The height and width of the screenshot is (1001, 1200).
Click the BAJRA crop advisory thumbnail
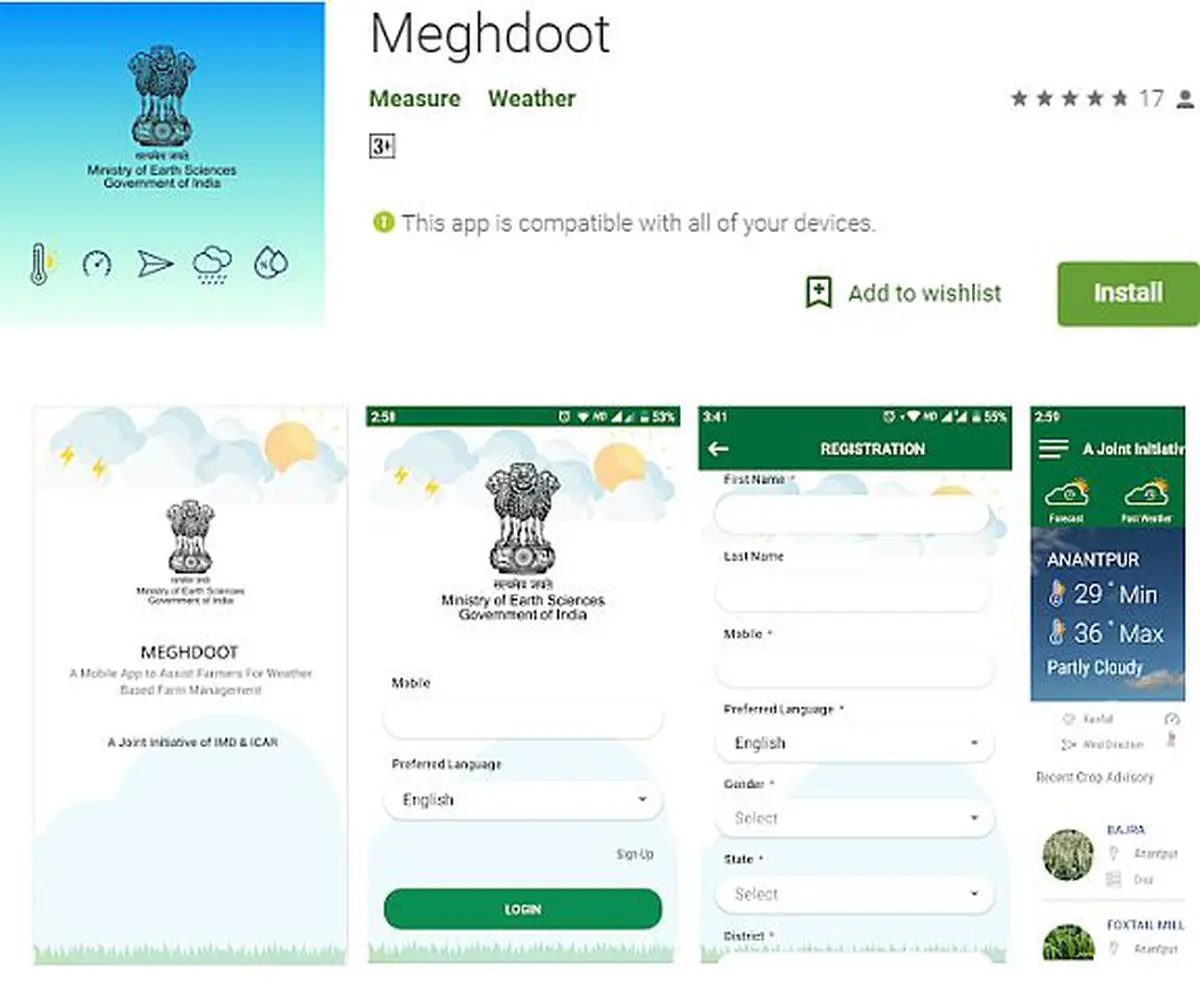(x=1068, y=855)
